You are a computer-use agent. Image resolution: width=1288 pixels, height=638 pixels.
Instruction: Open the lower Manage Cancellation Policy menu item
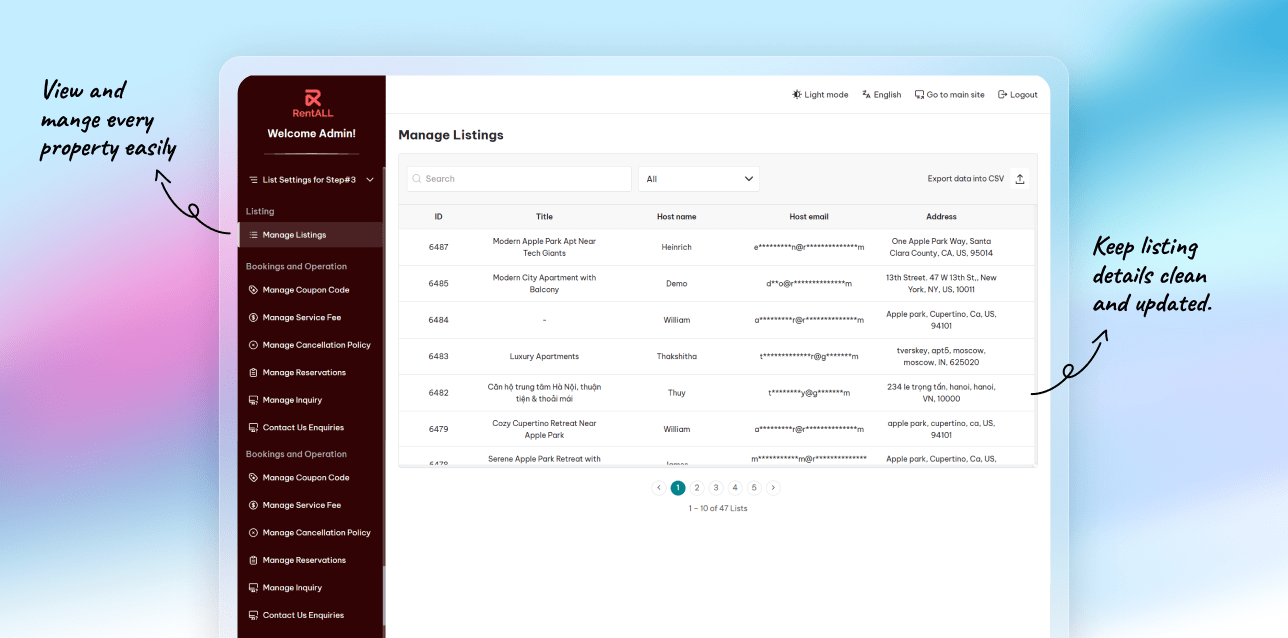click(311, 533)
